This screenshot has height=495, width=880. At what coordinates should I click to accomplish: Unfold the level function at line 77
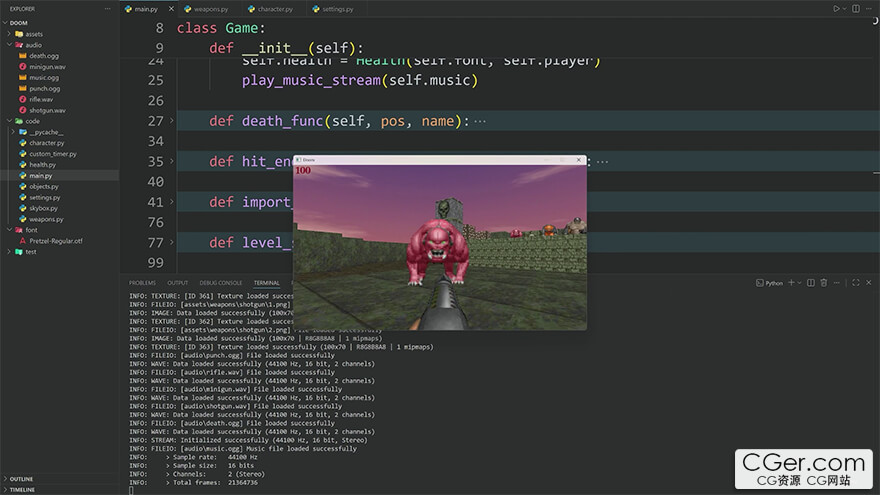pos(172,242)
